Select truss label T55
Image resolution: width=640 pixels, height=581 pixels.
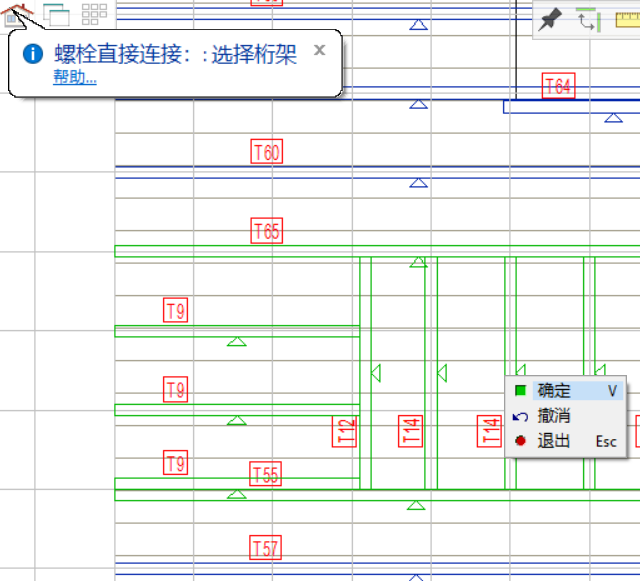tap(265, 474)
